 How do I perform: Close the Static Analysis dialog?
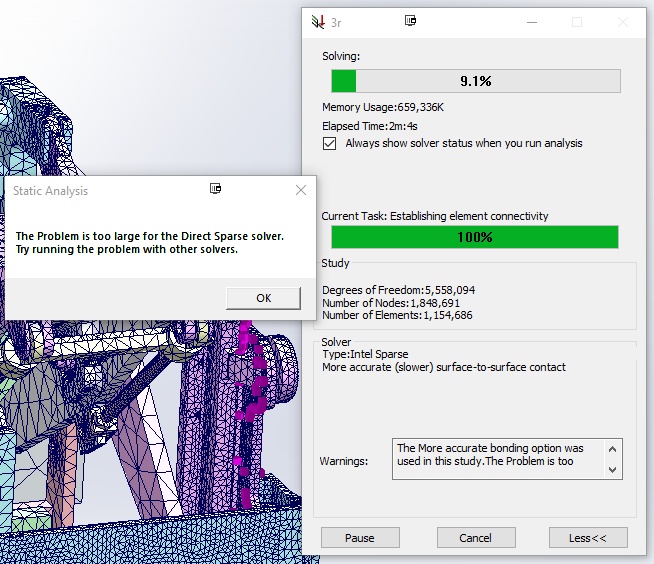(301, 190)
